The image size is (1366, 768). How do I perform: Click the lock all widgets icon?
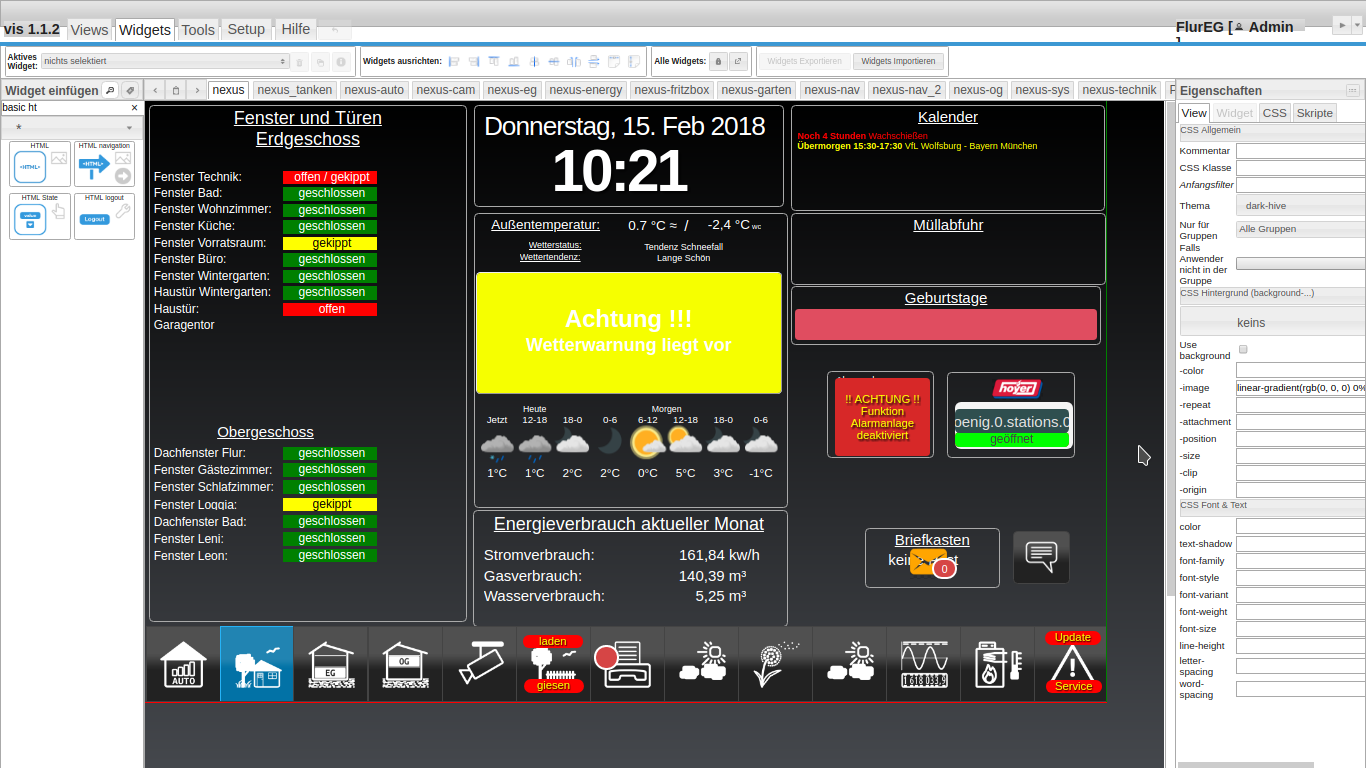[718, 61]
